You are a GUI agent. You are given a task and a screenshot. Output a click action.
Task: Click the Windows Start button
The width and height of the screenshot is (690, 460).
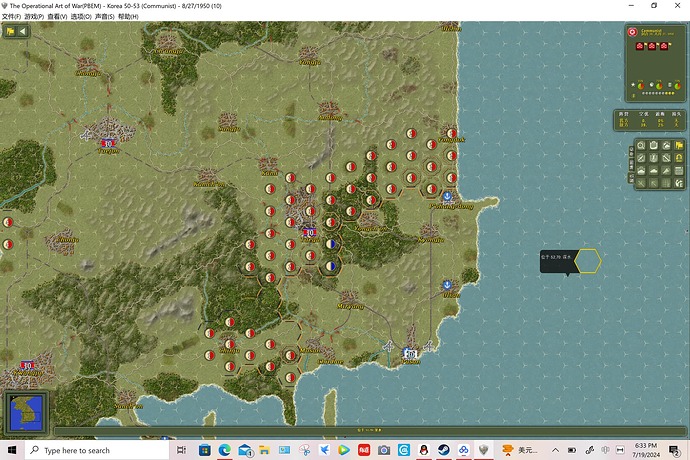click(10, 450)
